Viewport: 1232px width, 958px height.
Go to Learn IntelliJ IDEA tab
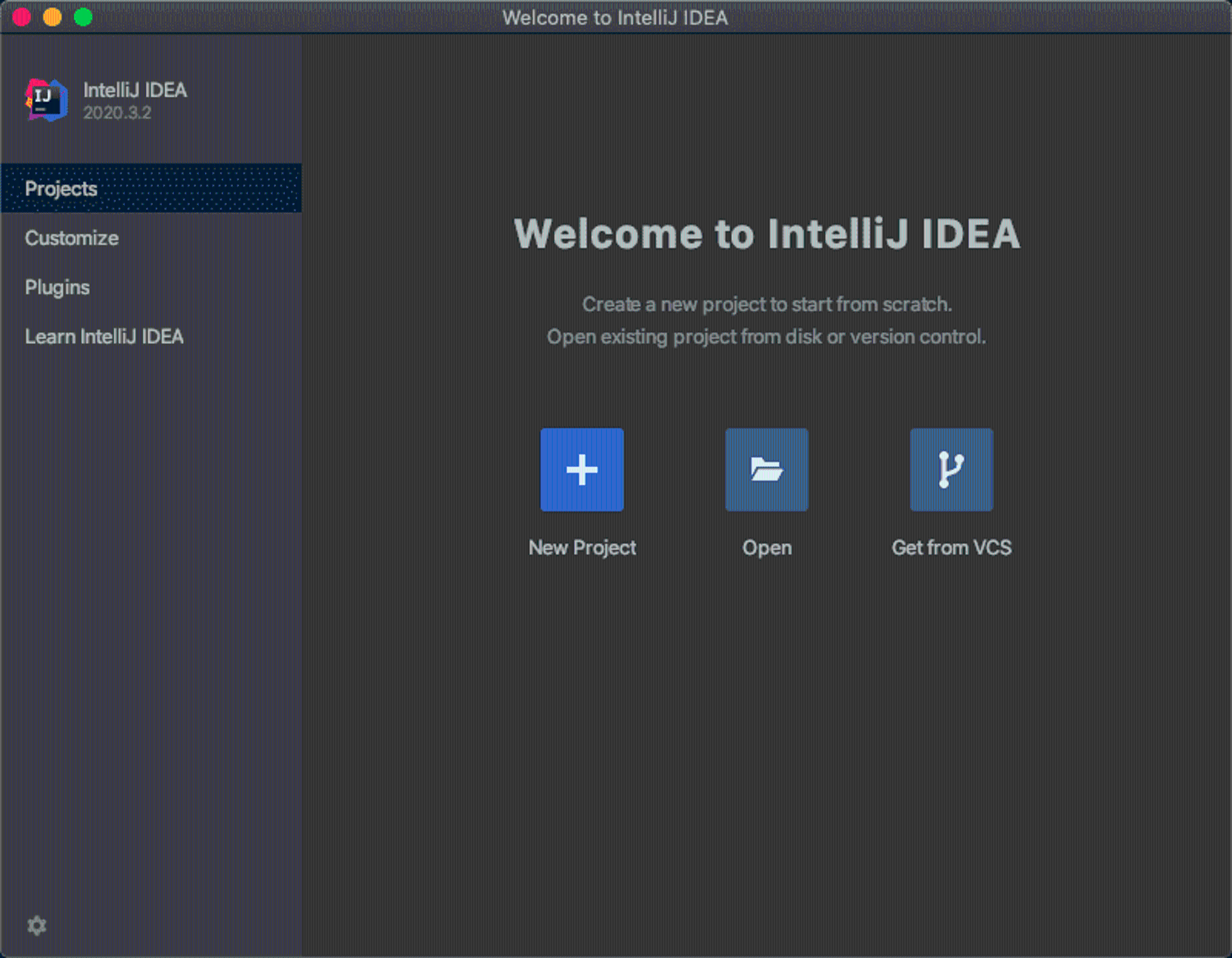point(152,336)
